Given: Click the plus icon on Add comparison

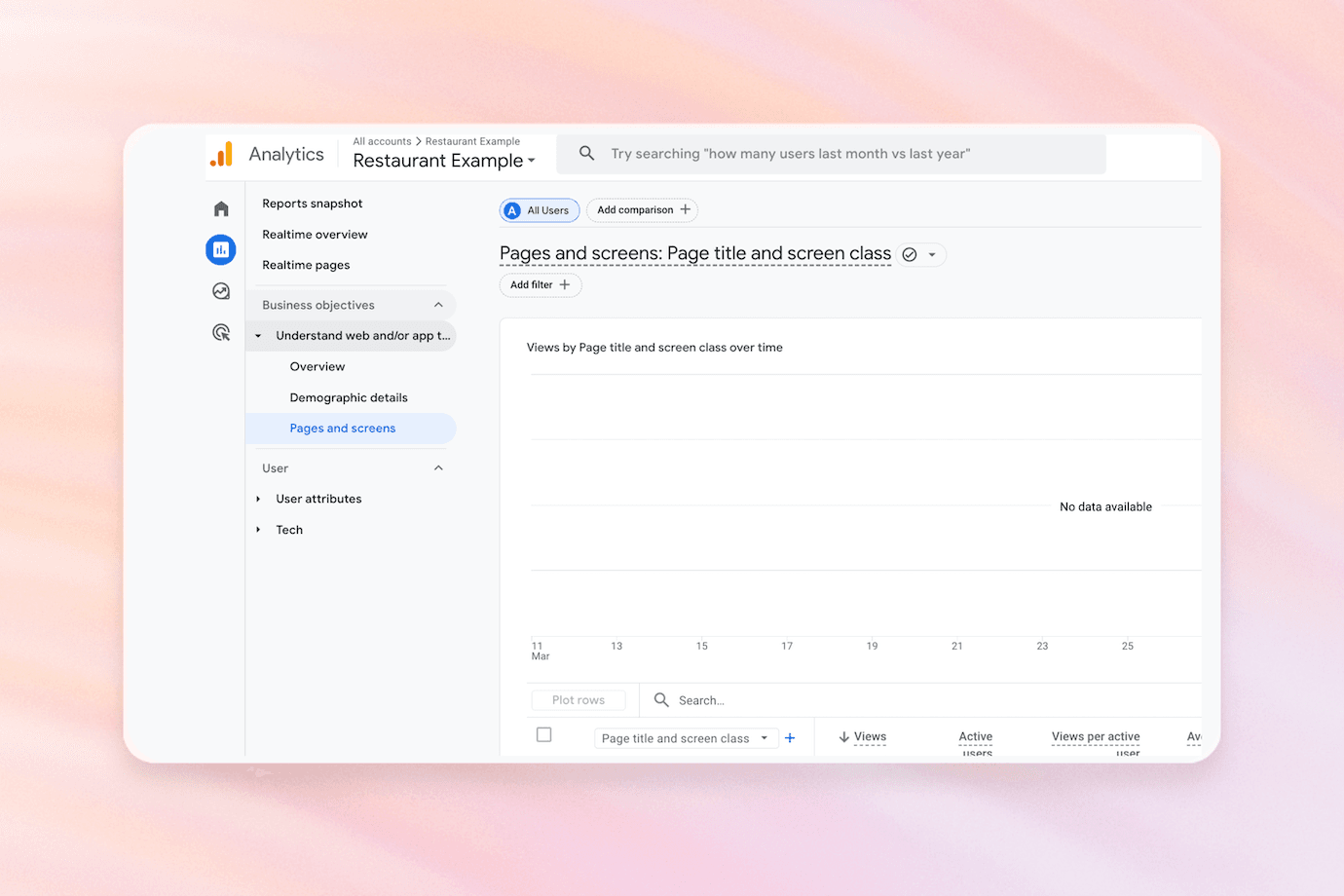Looking at the screenshot, I should coord(686,209).
